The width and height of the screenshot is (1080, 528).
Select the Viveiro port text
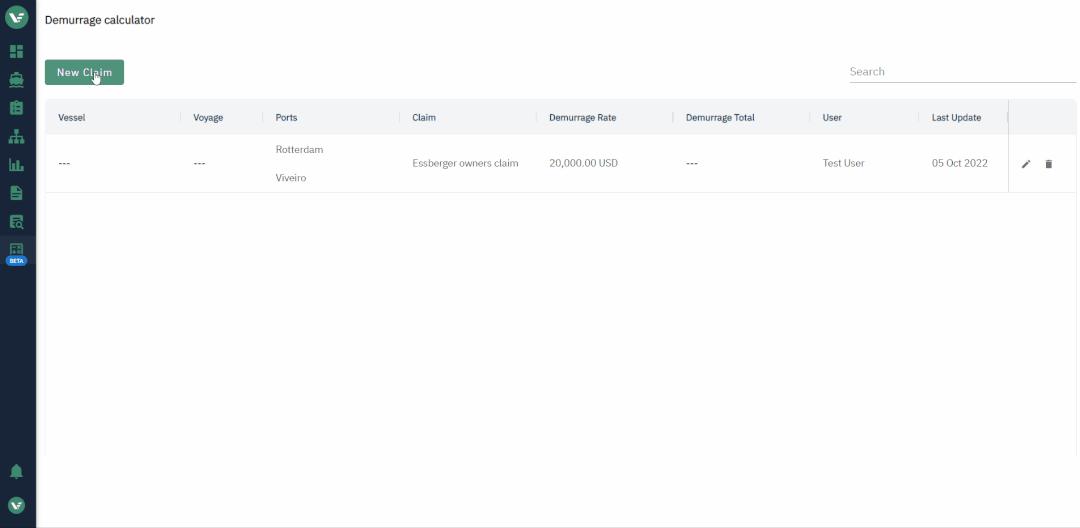click(291, 178)
